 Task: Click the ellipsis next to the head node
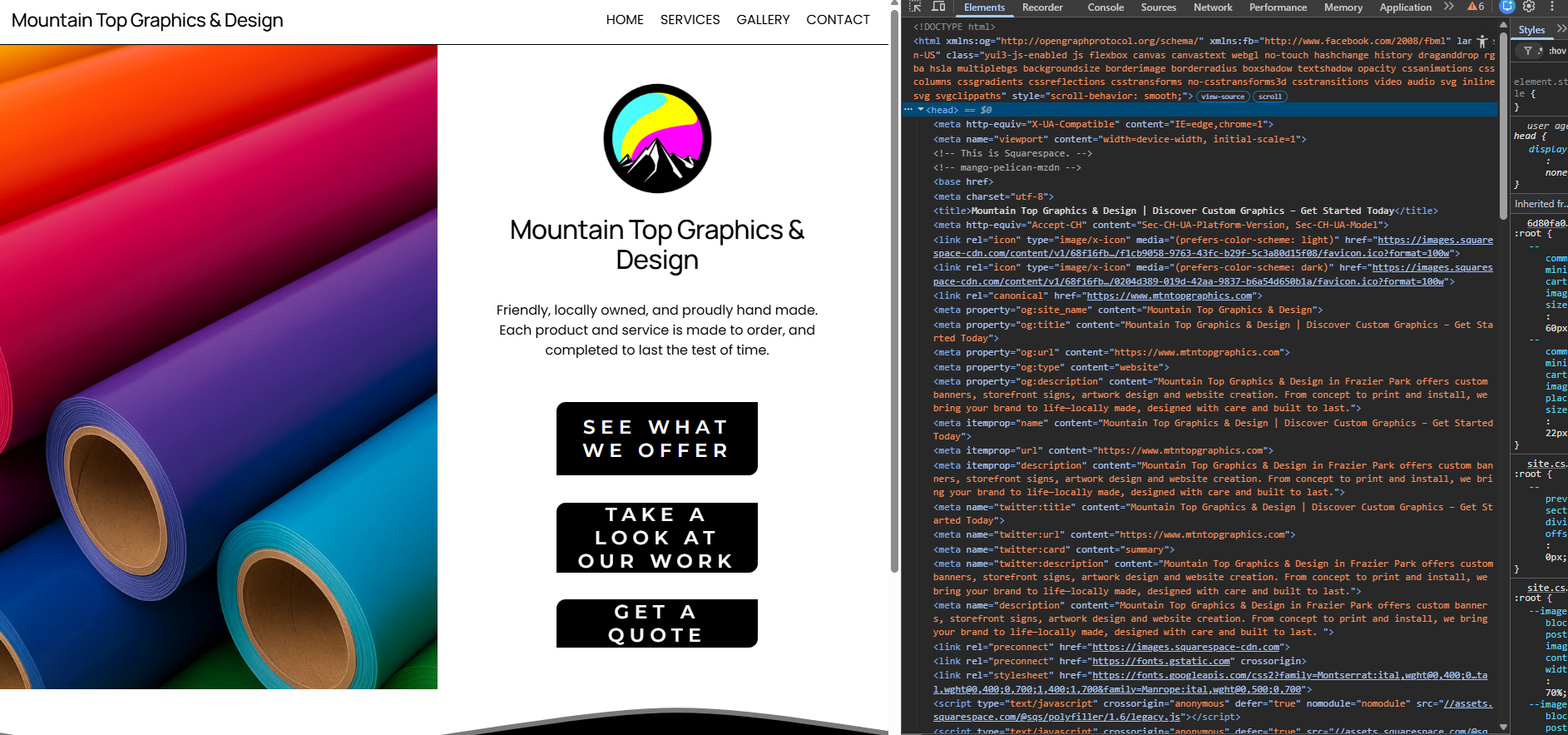click(x=908, y=110)
